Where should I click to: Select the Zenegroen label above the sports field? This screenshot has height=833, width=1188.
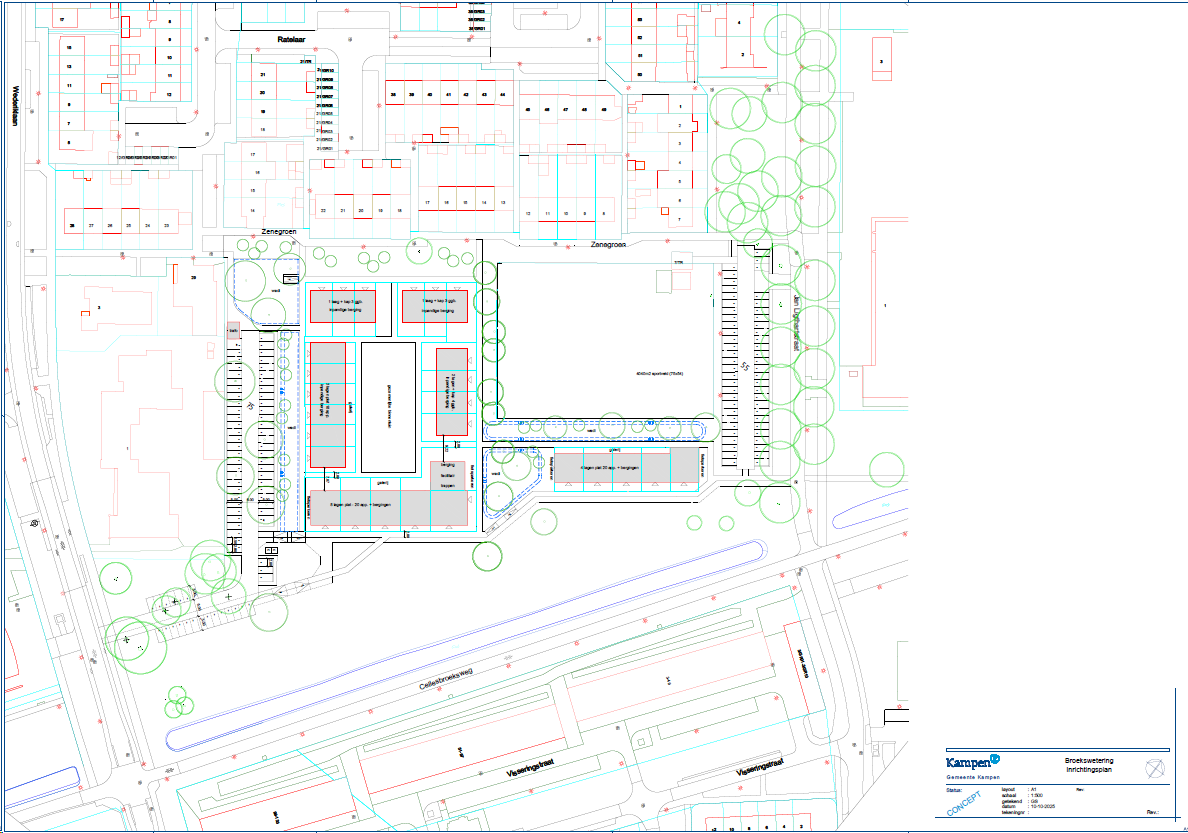tap(608, 243)
